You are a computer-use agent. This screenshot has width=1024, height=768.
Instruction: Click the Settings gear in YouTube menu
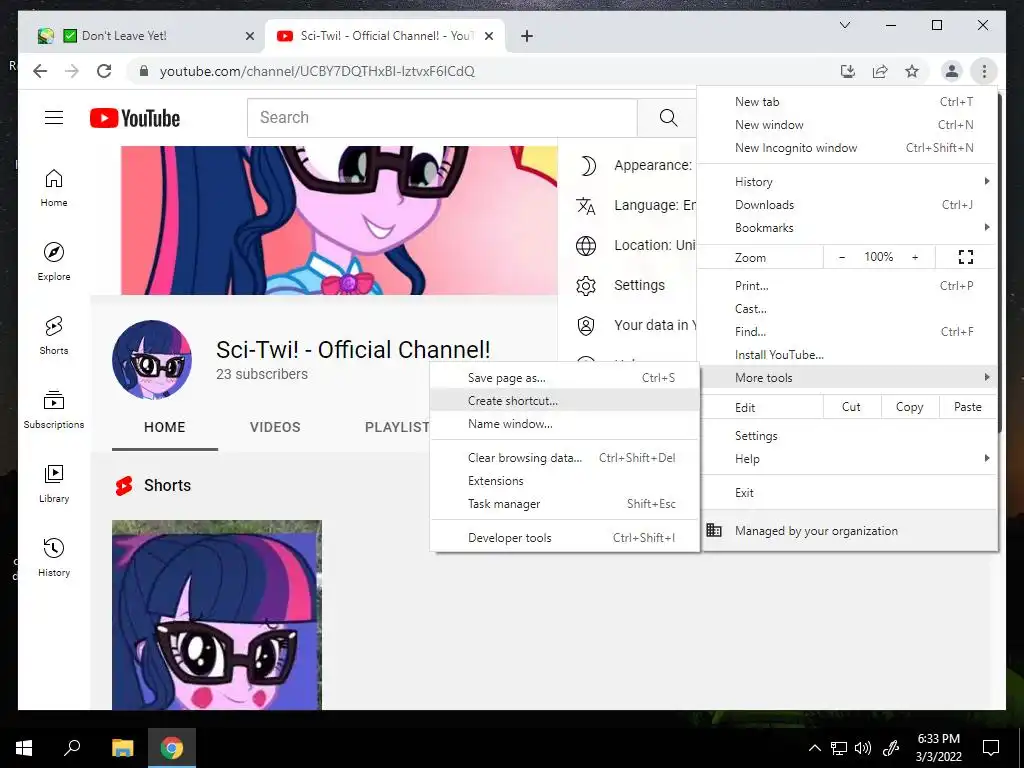(x=586, y=285)
